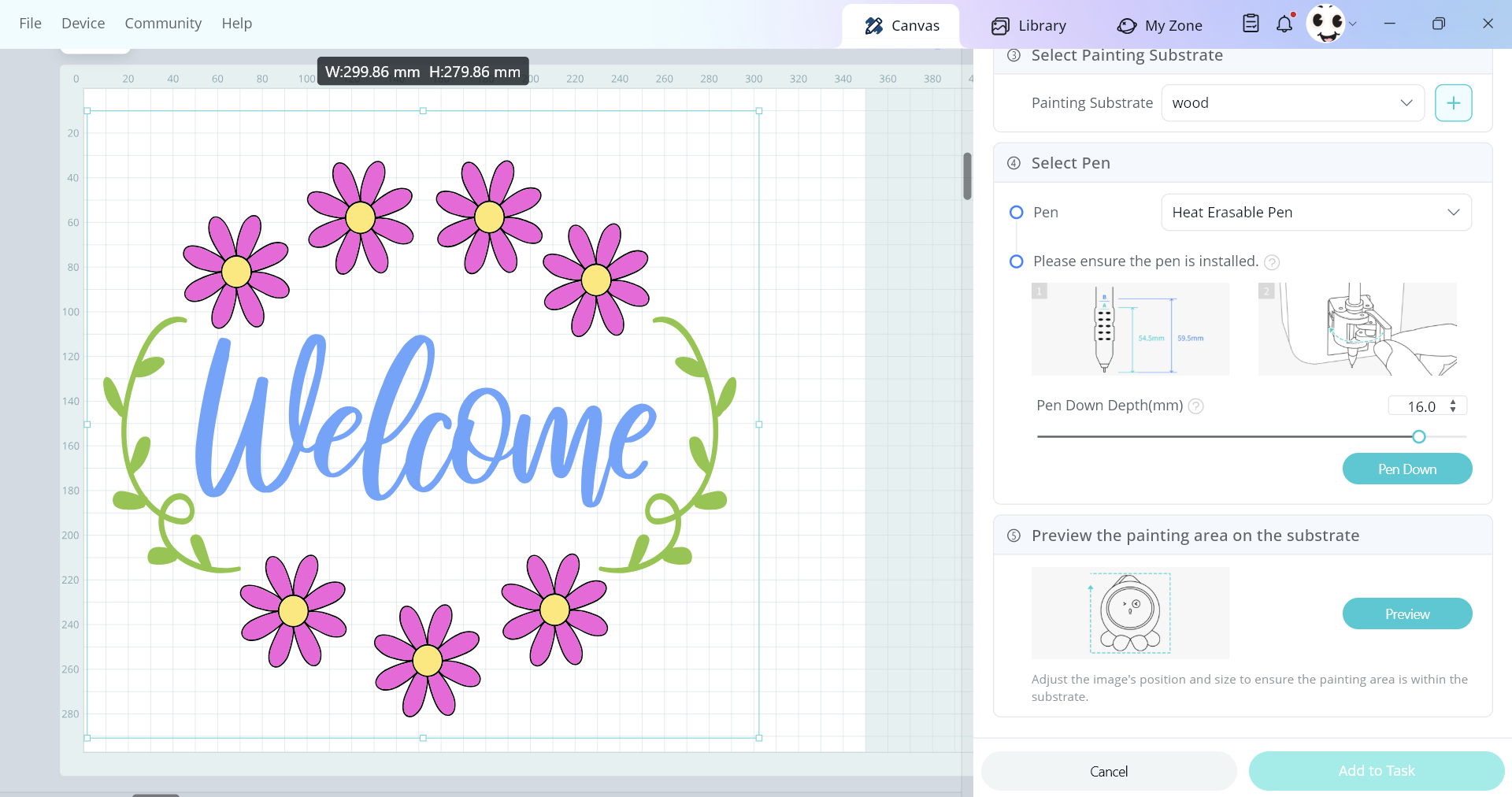Click the Preview section step 5 icon
Screen dimensions: 1512x797
click(1014, 536)
